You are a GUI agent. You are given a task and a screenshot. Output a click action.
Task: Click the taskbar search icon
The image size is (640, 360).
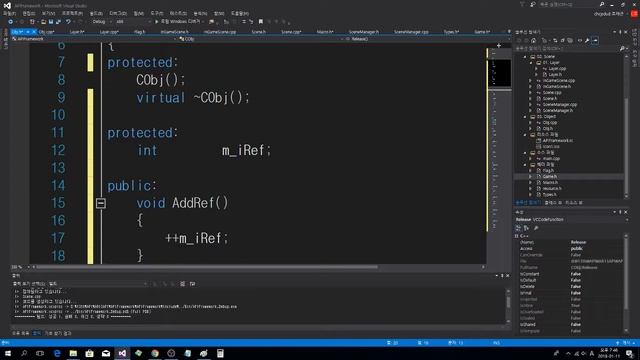tap(24, 353)
